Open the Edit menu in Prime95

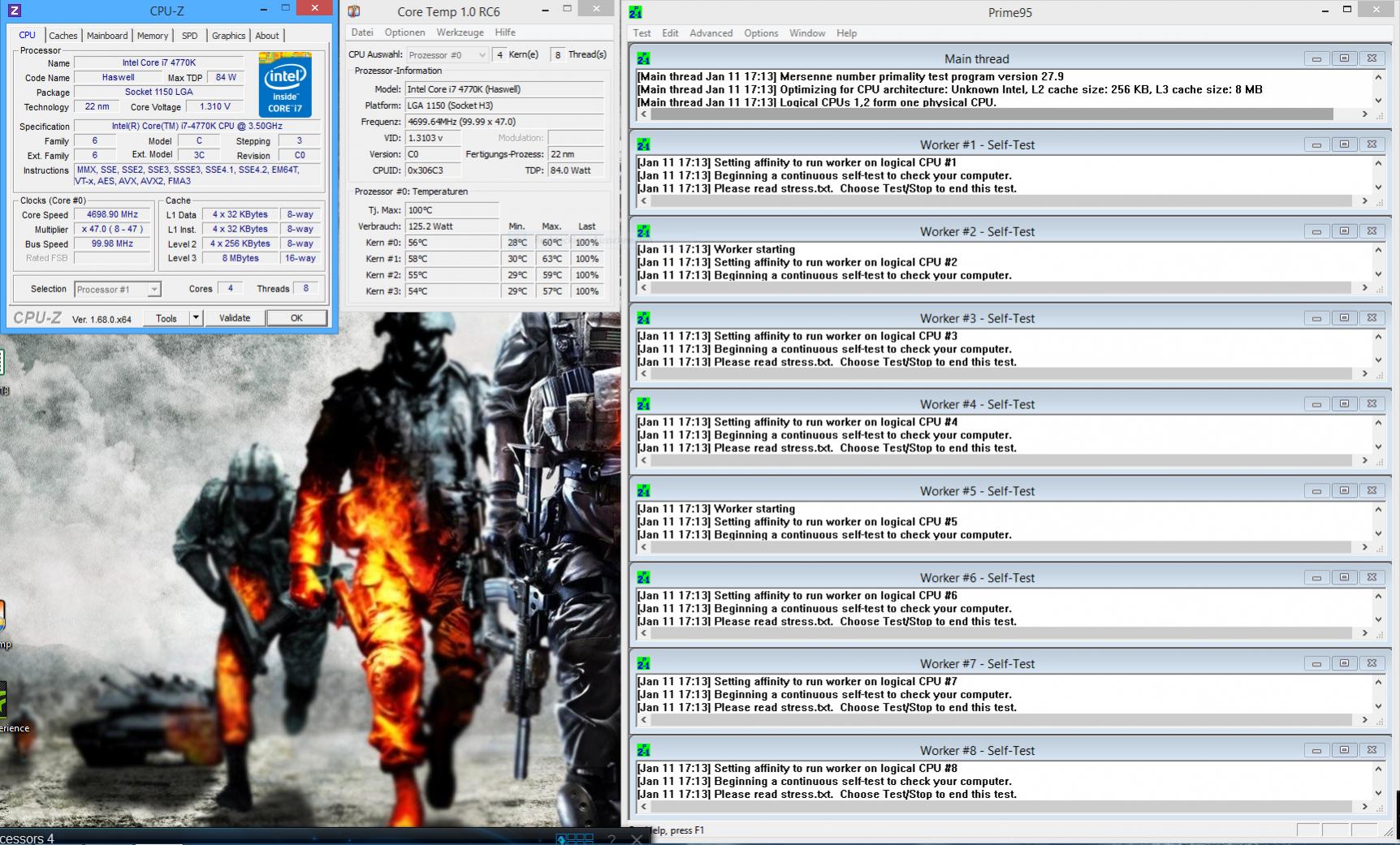[670, 33]
